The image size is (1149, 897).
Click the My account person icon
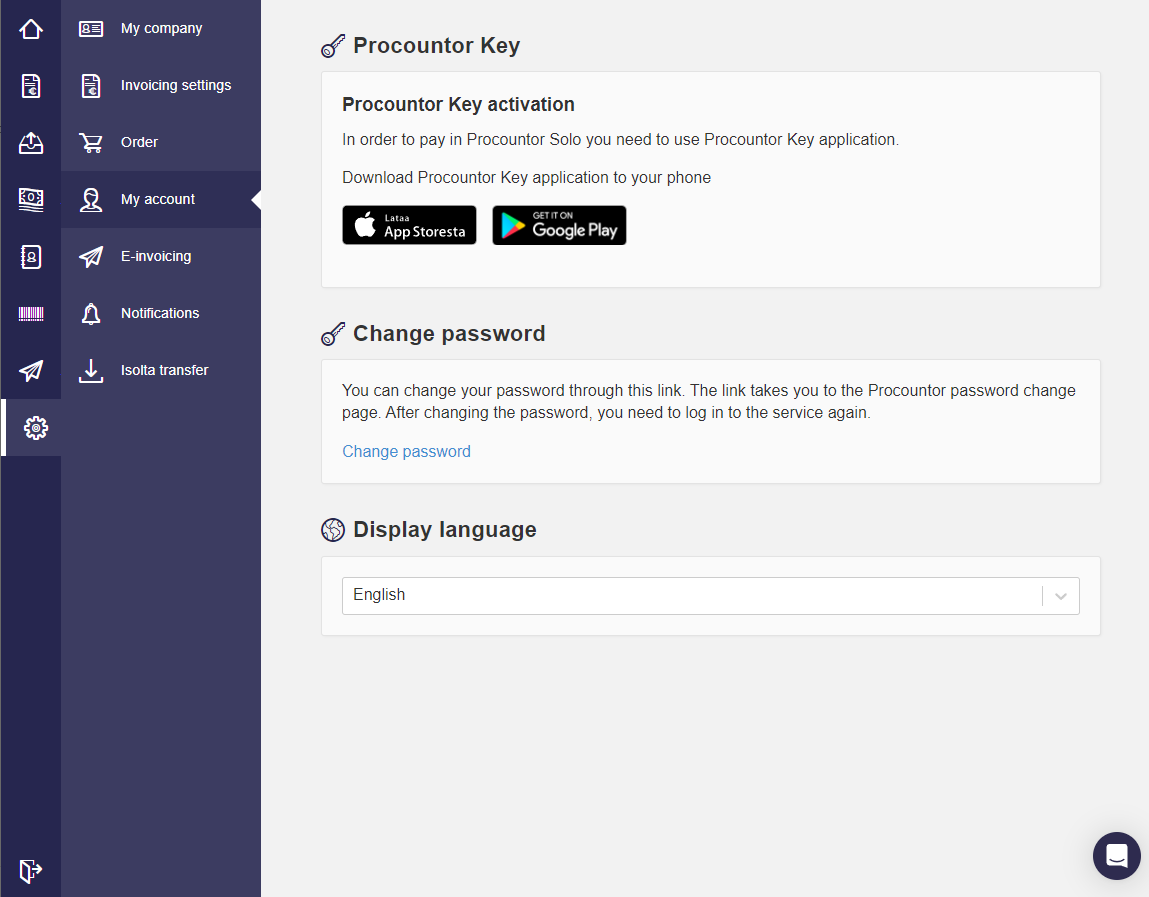(91, 199)
